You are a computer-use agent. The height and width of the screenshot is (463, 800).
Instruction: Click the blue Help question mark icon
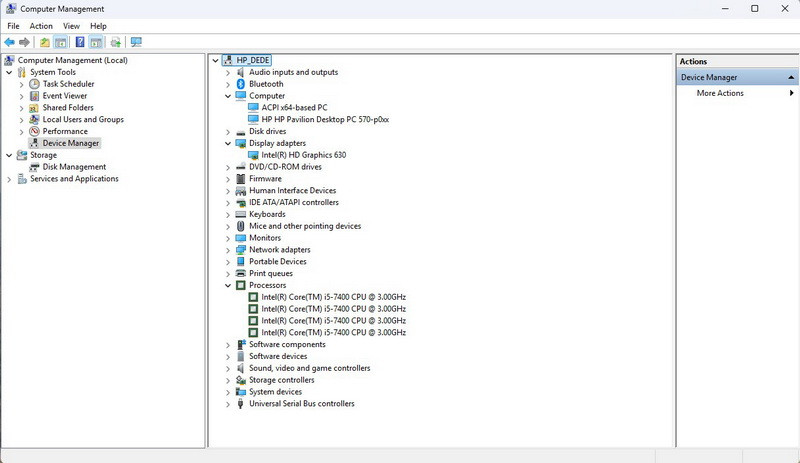coord(80,42)
